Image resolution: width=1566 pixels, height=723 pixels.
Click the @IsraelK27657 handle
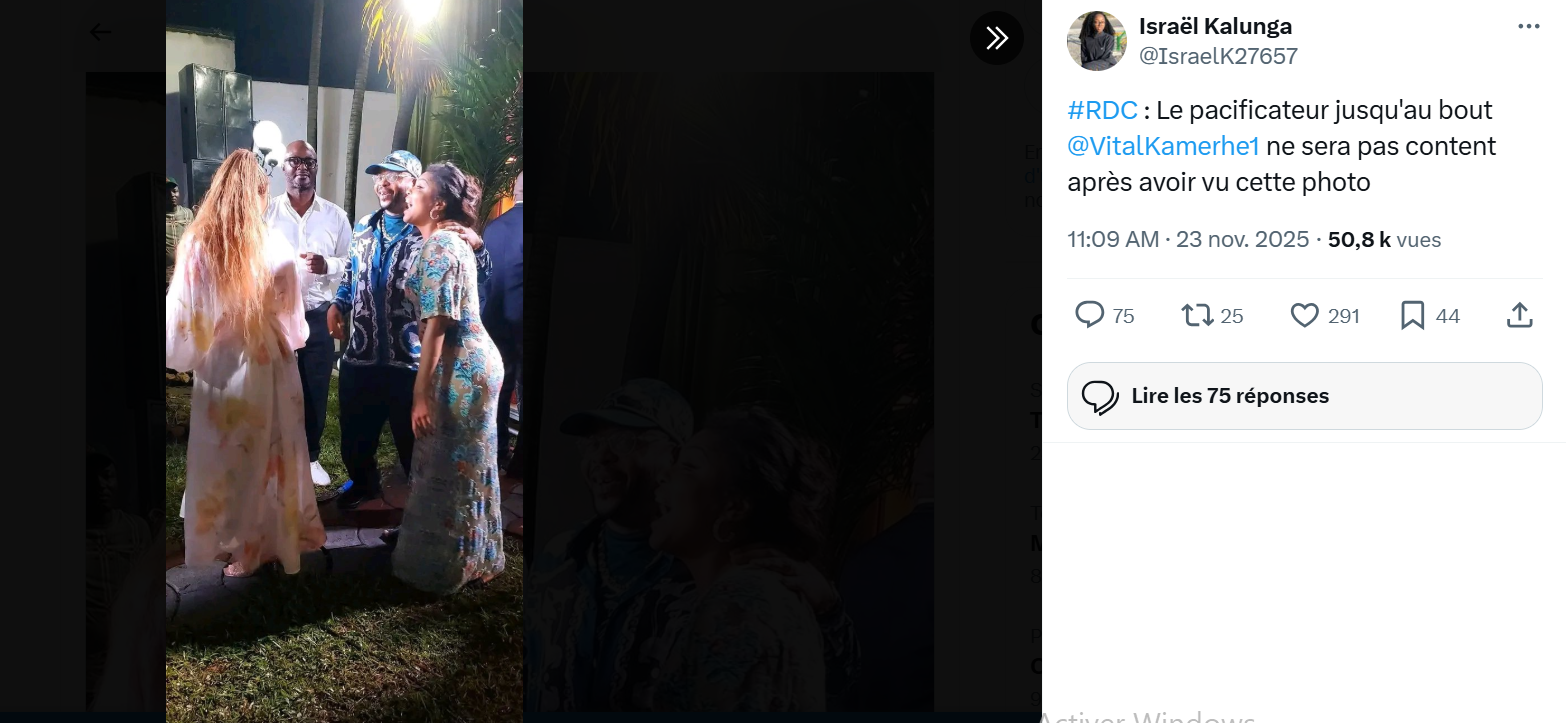[1218, 57]
